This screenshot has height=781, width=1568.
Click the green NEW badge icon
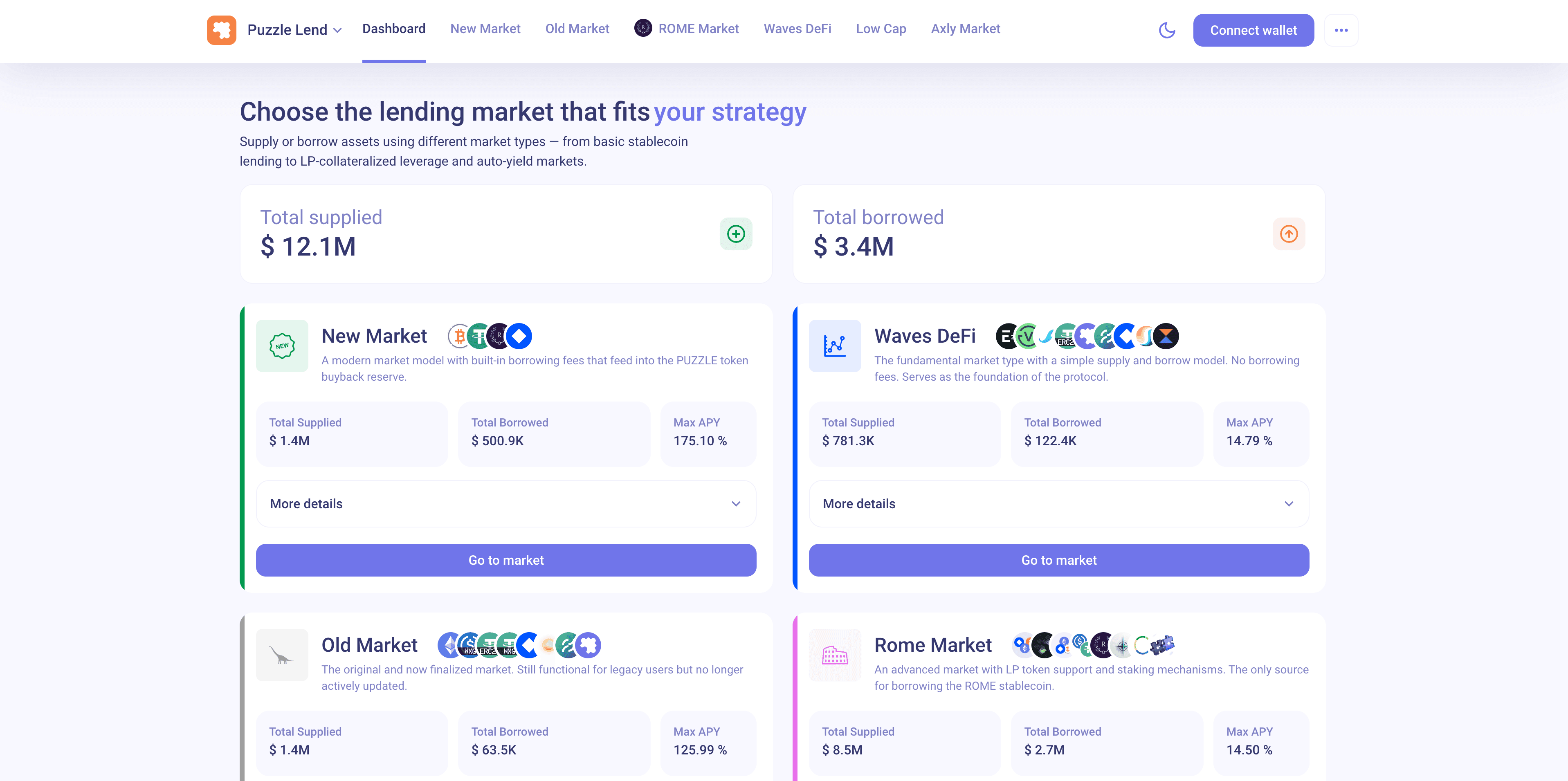(x=282, y=346)
